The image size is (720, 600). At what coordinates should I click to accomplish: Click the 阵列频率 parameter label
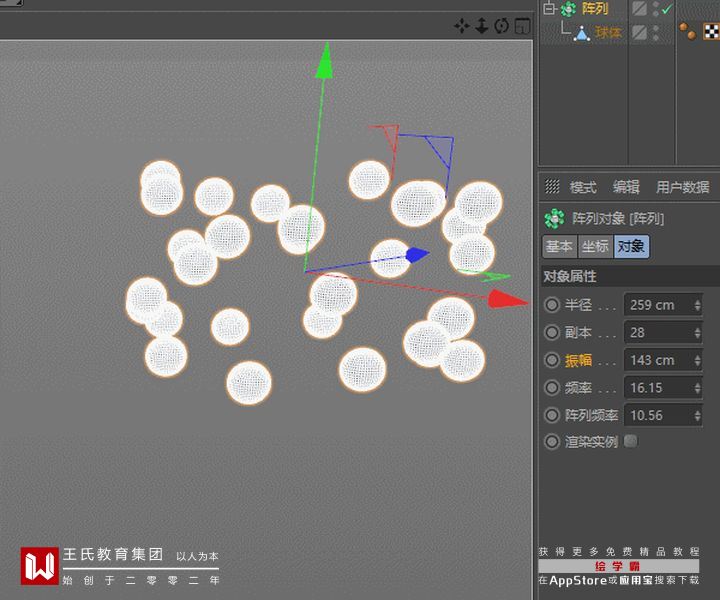[x=591, y=415]
